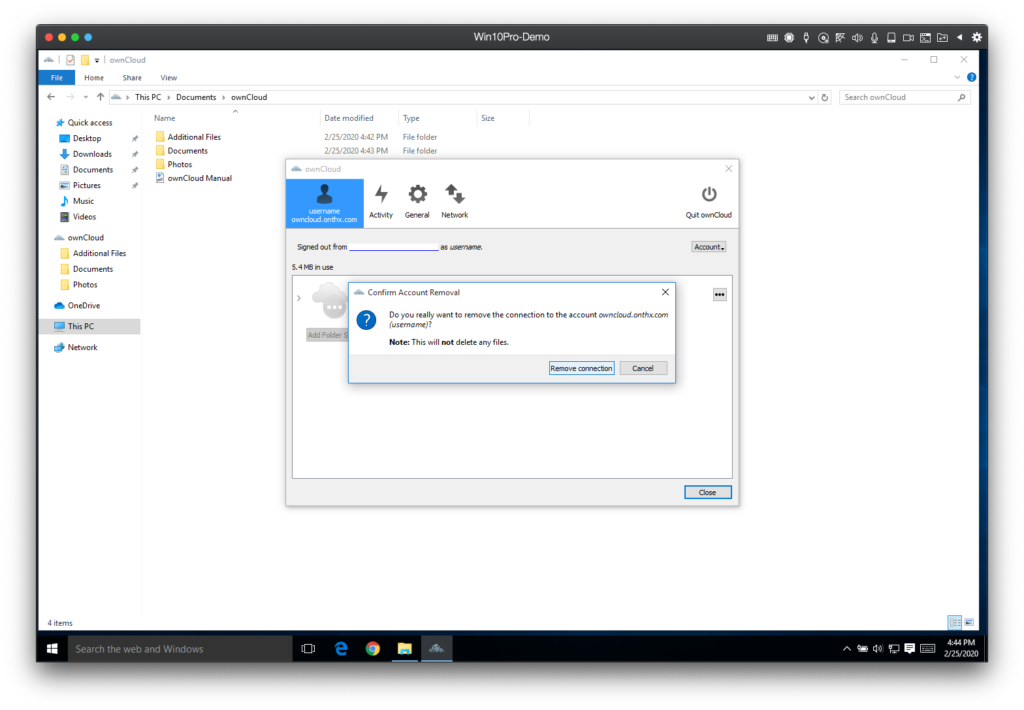The height and width of the screenshot is (710, 1024).
Task: Click the Explorer help question icon
Action: tap(971, 77)
